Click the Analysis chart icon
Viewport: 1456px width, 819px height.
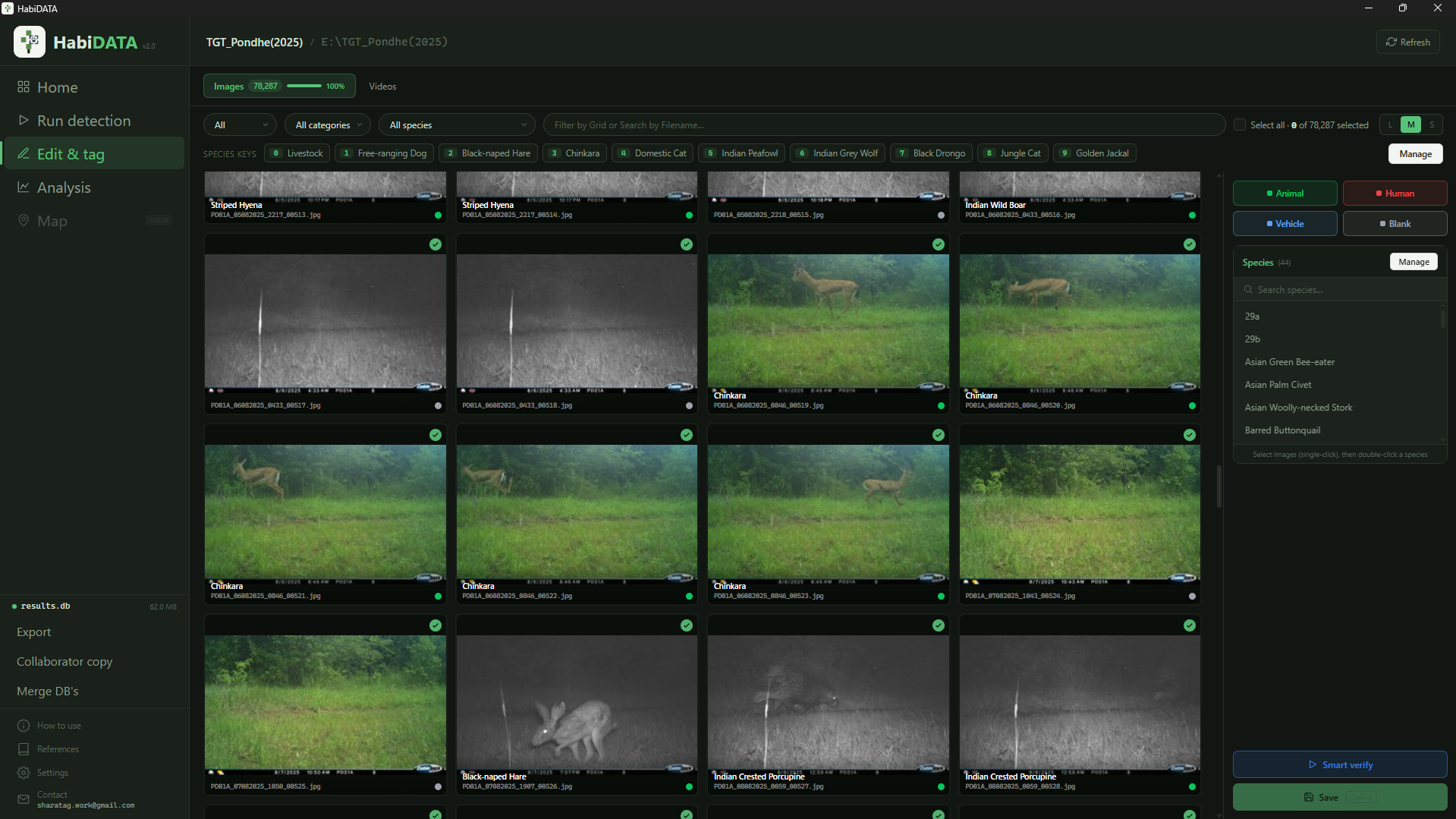coord(24,187)
